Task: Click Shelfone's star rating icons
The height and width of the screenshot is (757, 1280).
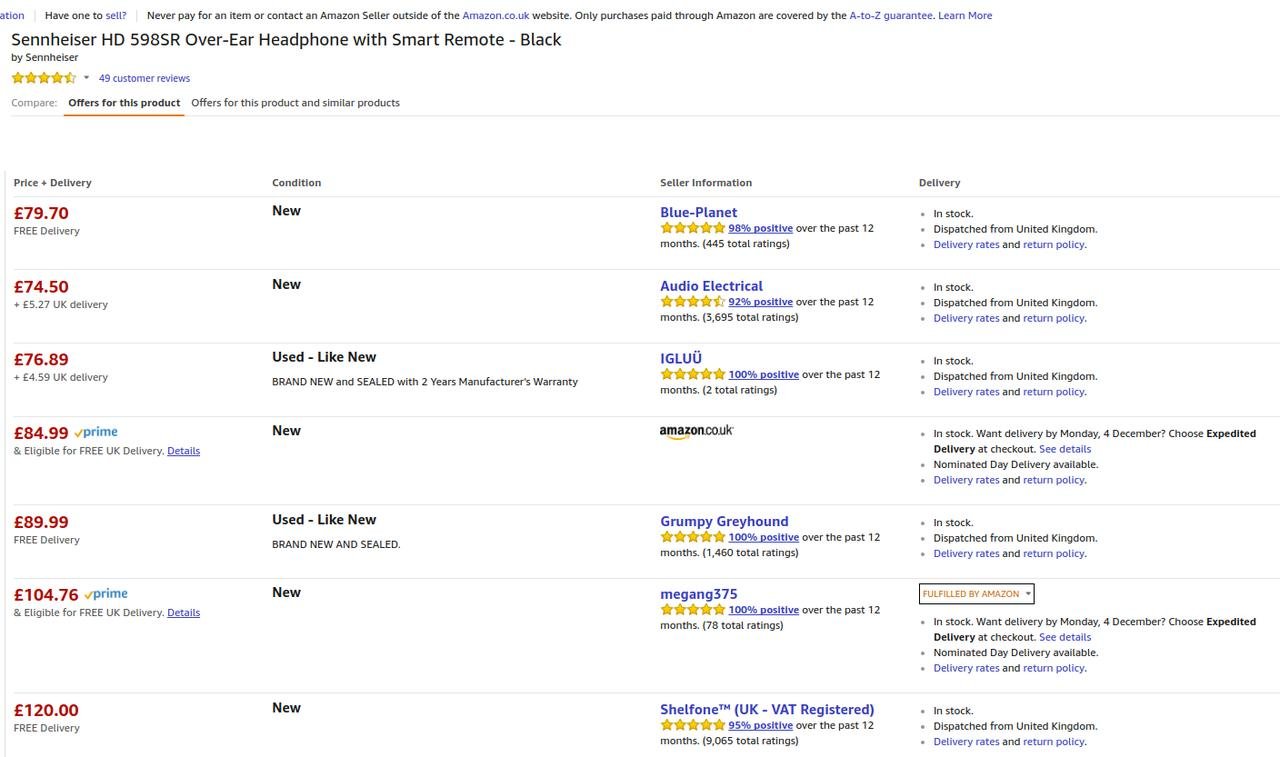Action: click(x=692, y=726)
